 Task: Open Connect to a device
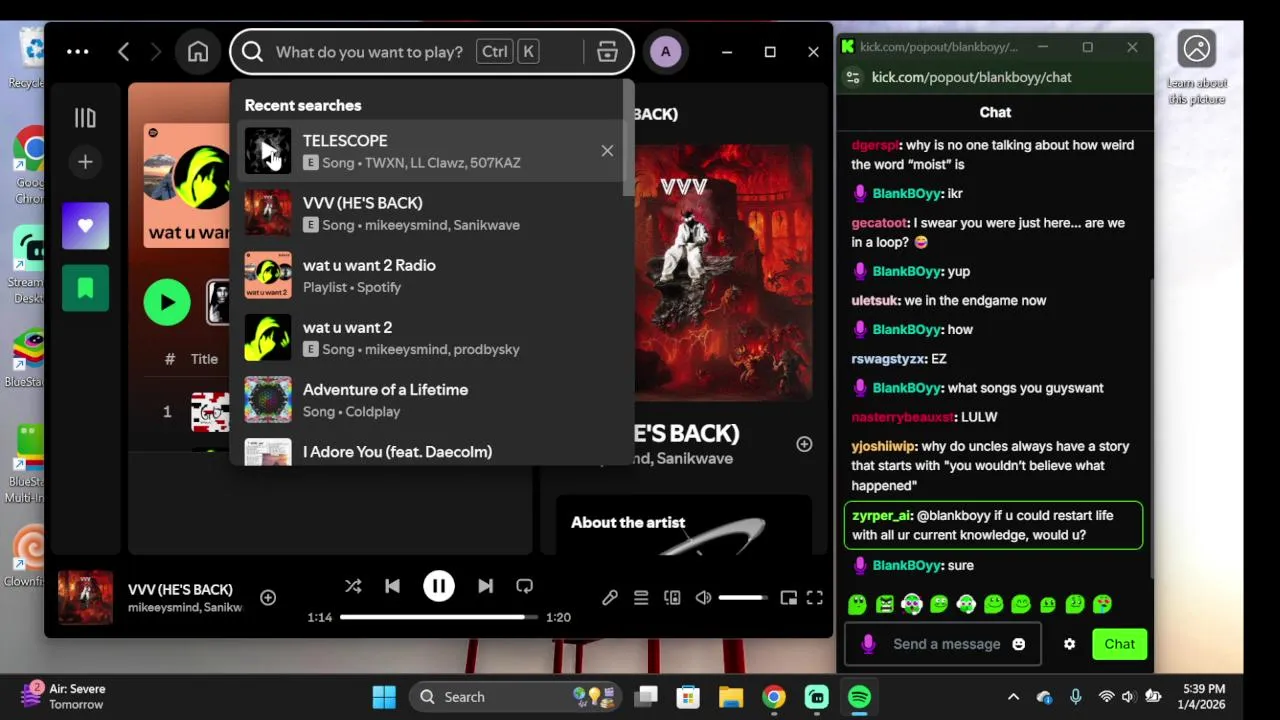tap(672, 598)
